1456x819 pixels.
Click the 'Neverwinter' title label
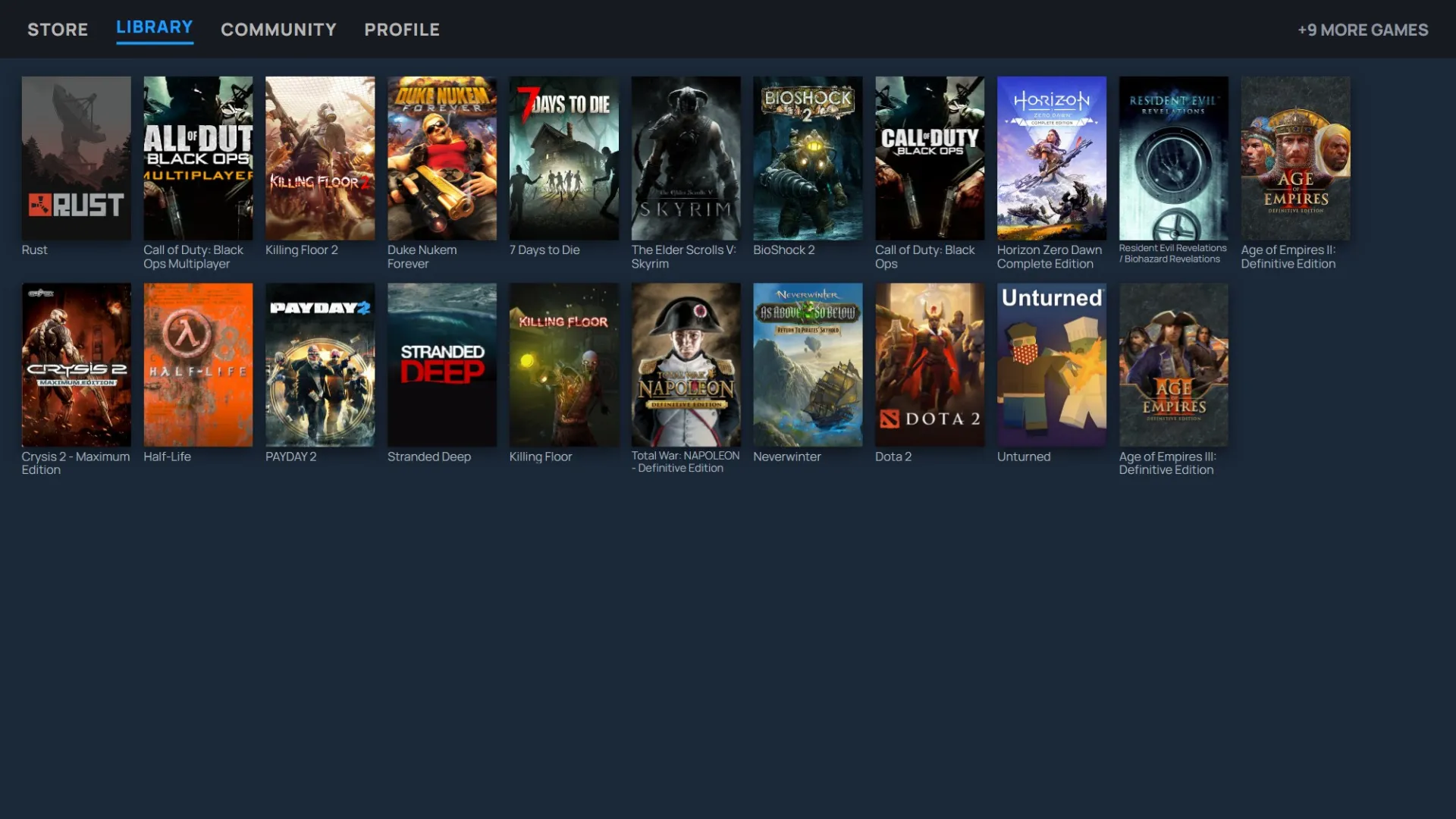point(787,457)
